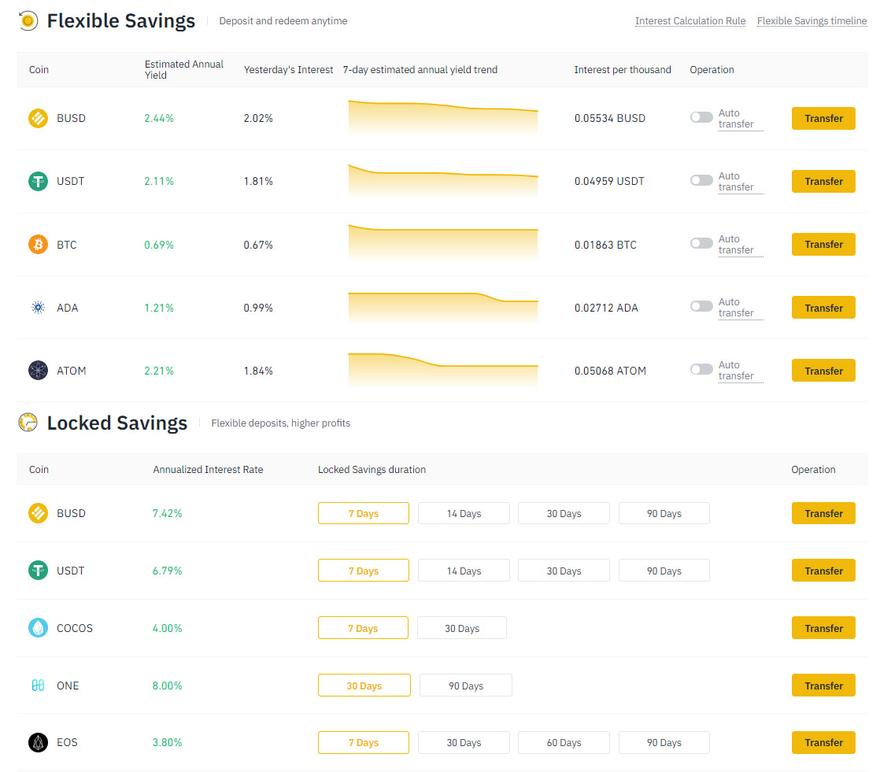
Task: Click the 1.84% yesterday's interest for ATOM
Action: (258, 370)
